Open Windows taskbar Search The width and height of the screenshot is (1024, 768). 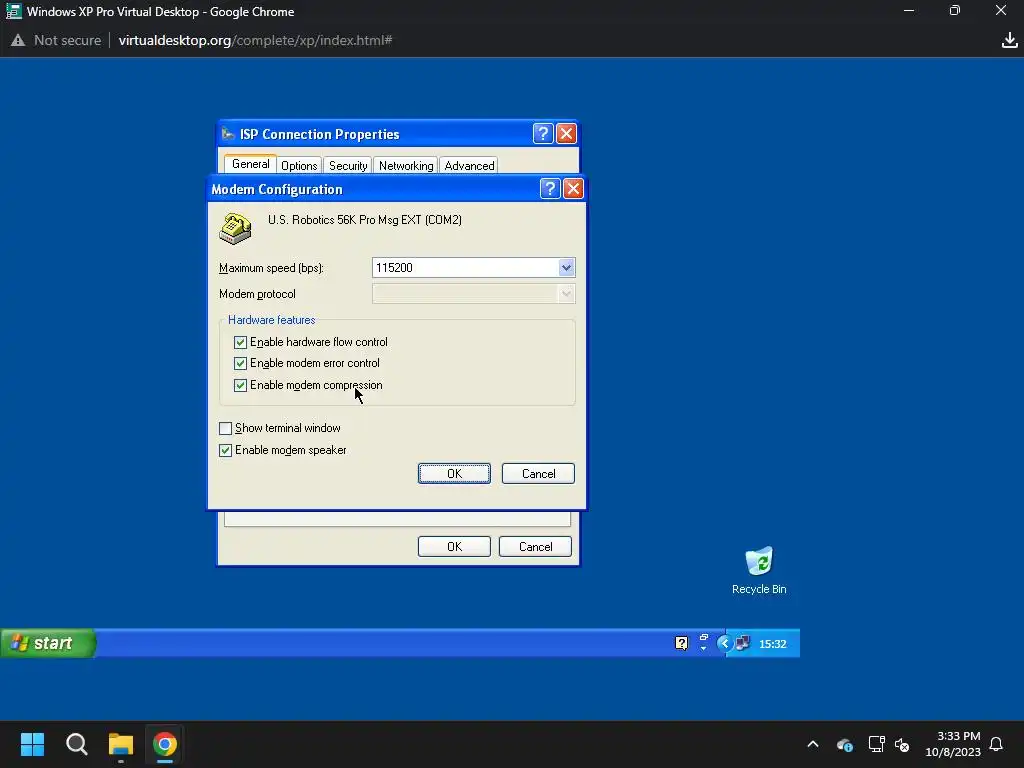76,744
